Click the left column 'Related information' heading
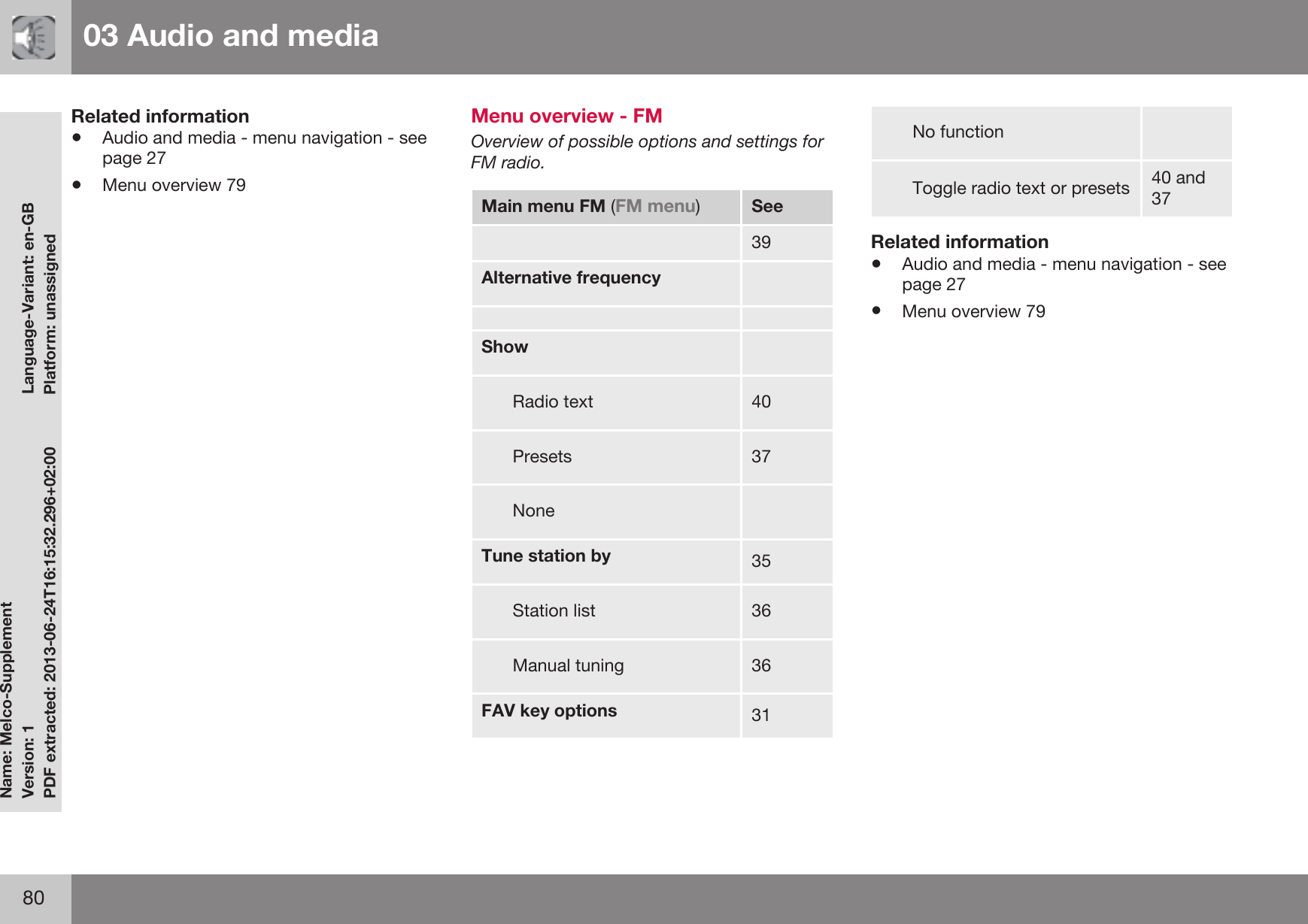 click(x=160, y=117)
